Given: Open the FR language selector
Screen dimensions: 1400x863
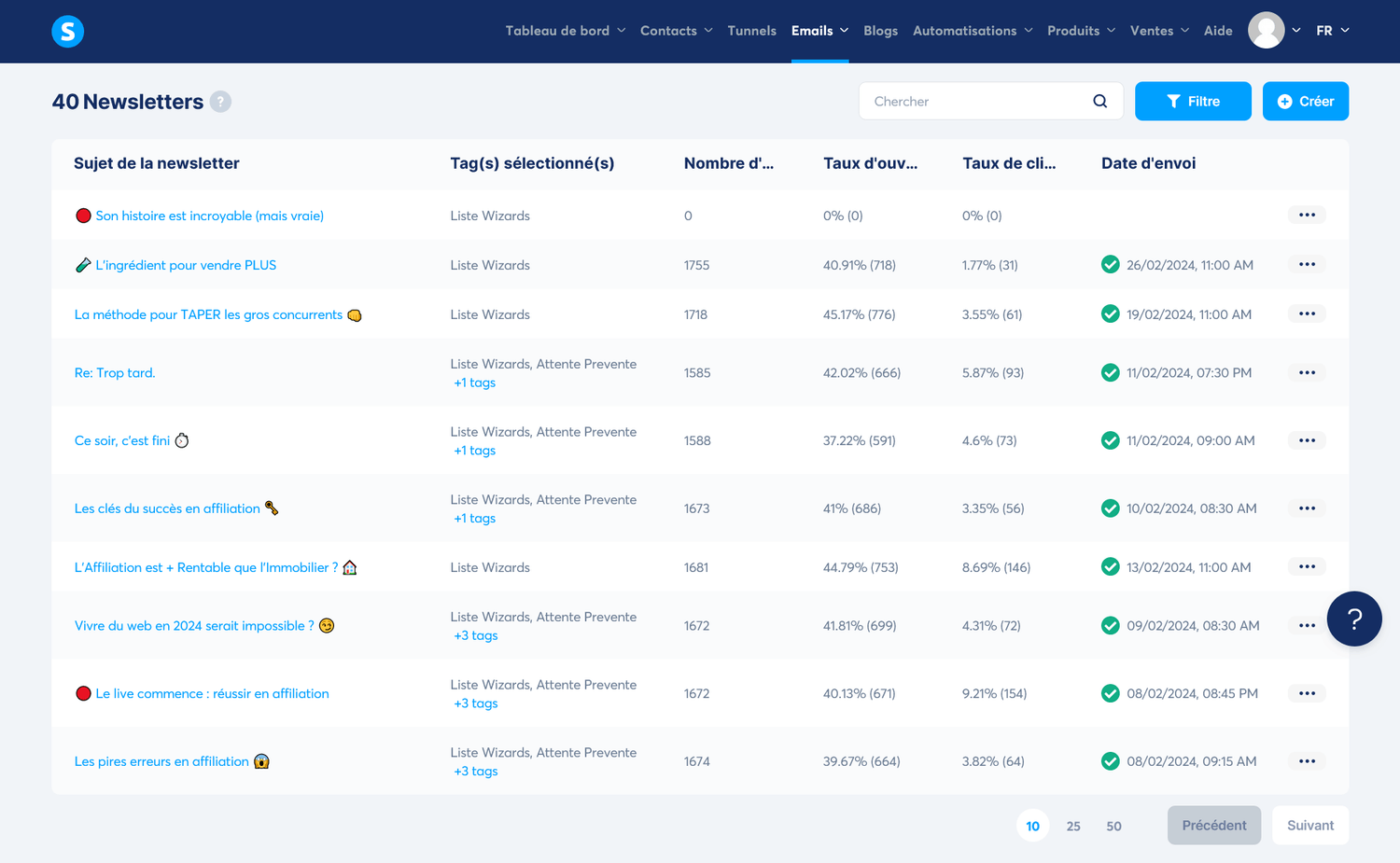Looking at the screenshot, I should (1332, 31).
